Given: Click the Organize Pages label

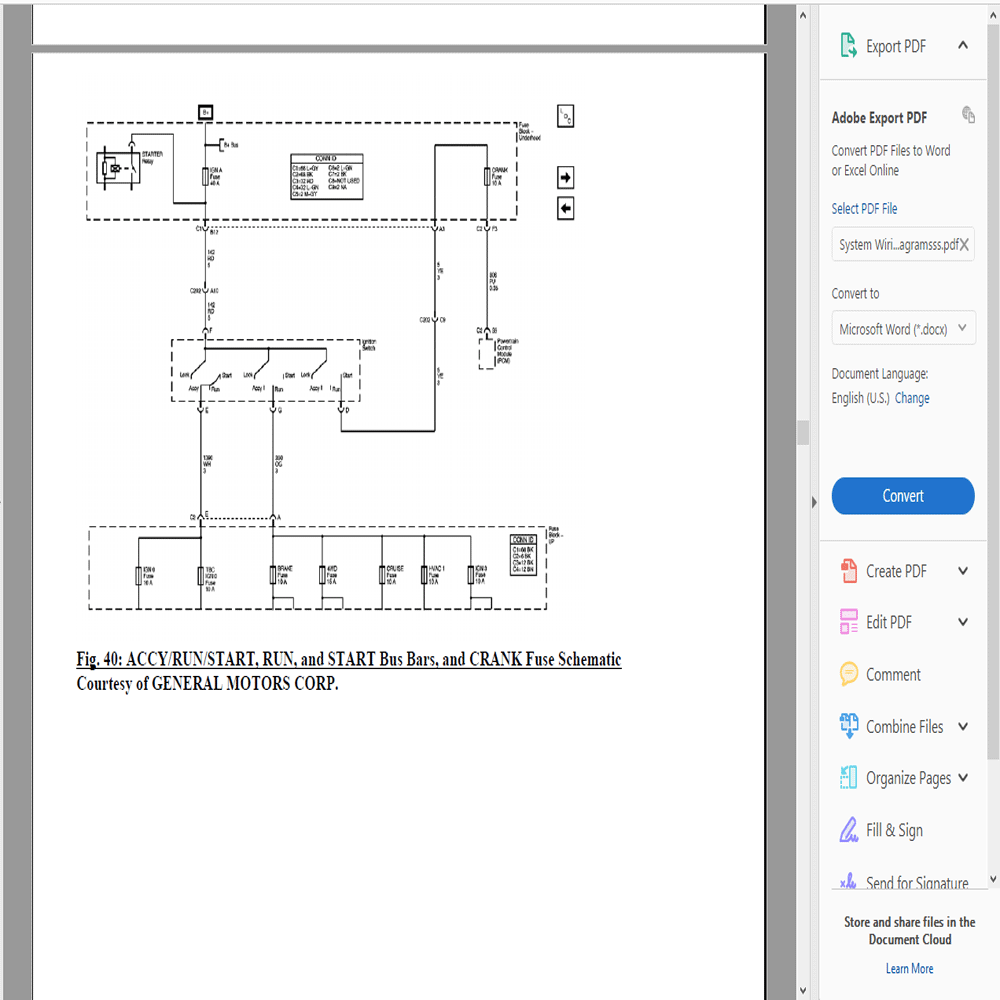Looking at the screenshot, I should tap(908, 778).
